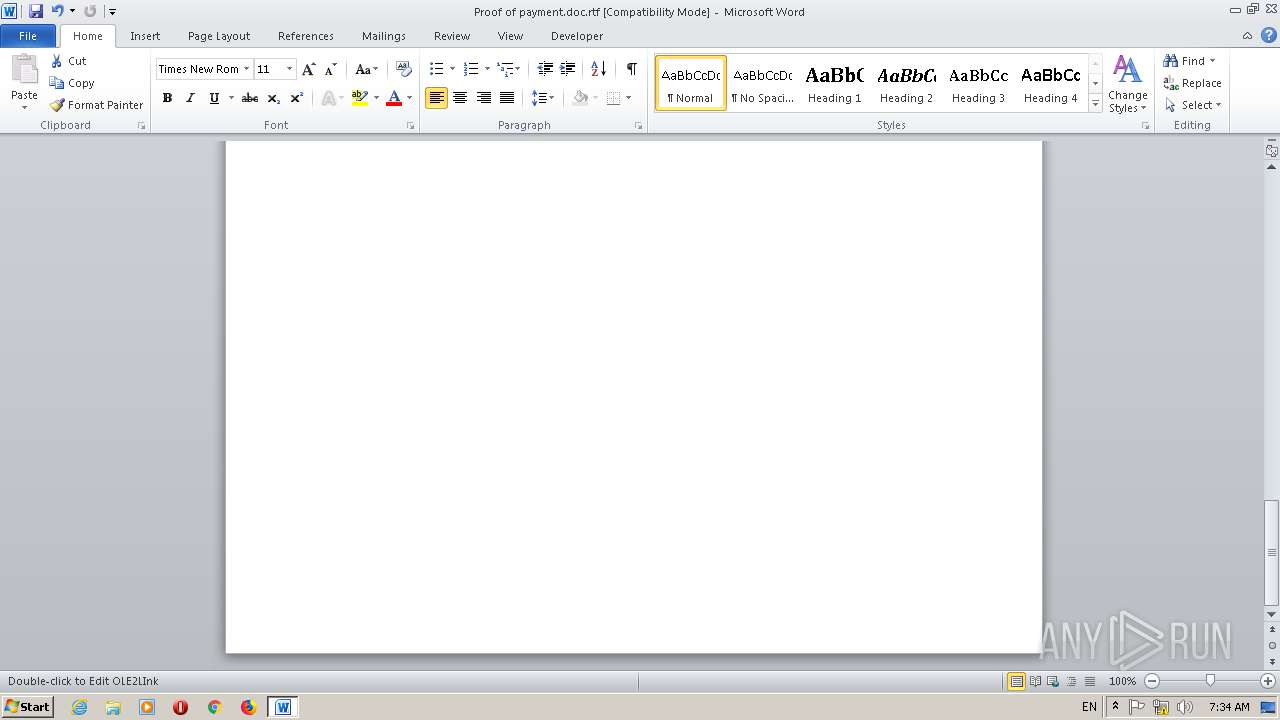Toggle underline formatting
The image size is (1280, 720).
pos(214,98)
